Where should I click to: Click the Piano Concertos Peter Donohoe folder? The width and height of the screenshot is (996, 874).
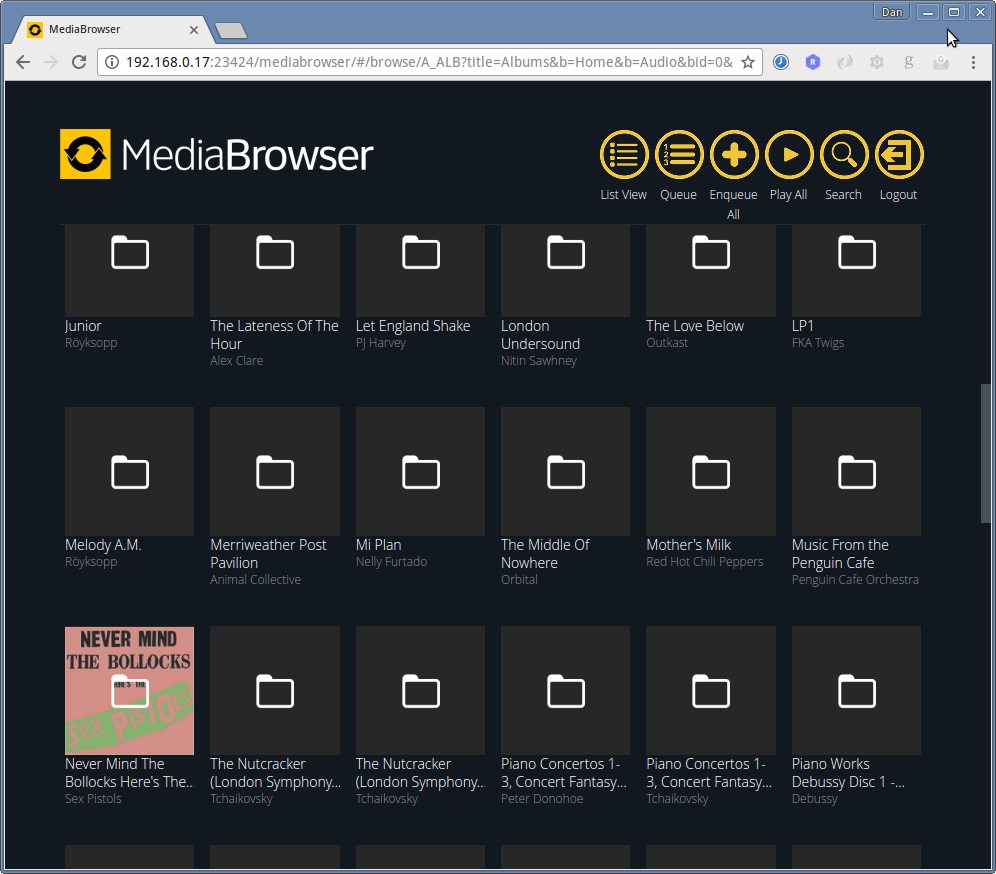click(x=565, y=690)
